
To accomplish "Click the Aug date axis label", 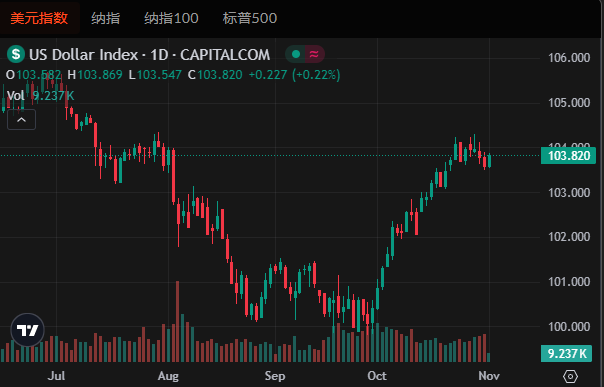I will (x=168, y=376).
